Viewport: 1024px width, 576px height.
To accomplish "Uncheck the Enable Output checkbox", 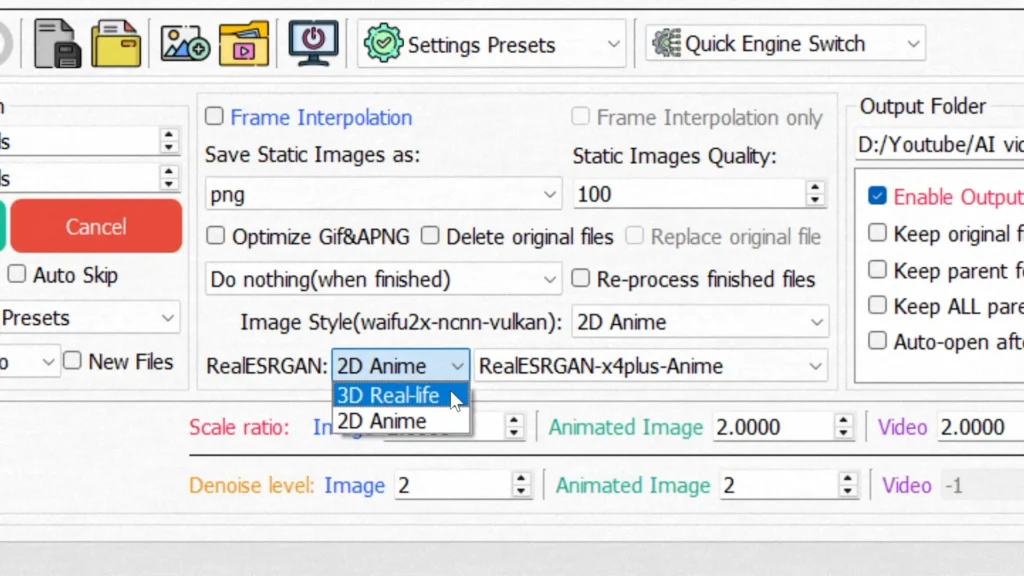I will pos(877,195).
